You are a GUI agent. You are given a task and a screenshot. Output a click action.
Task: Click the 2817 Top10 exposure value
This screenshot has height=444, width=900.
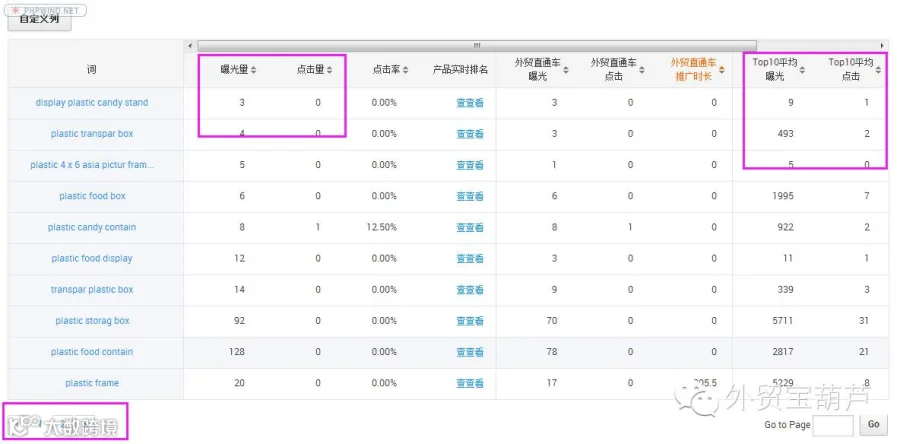783,352
